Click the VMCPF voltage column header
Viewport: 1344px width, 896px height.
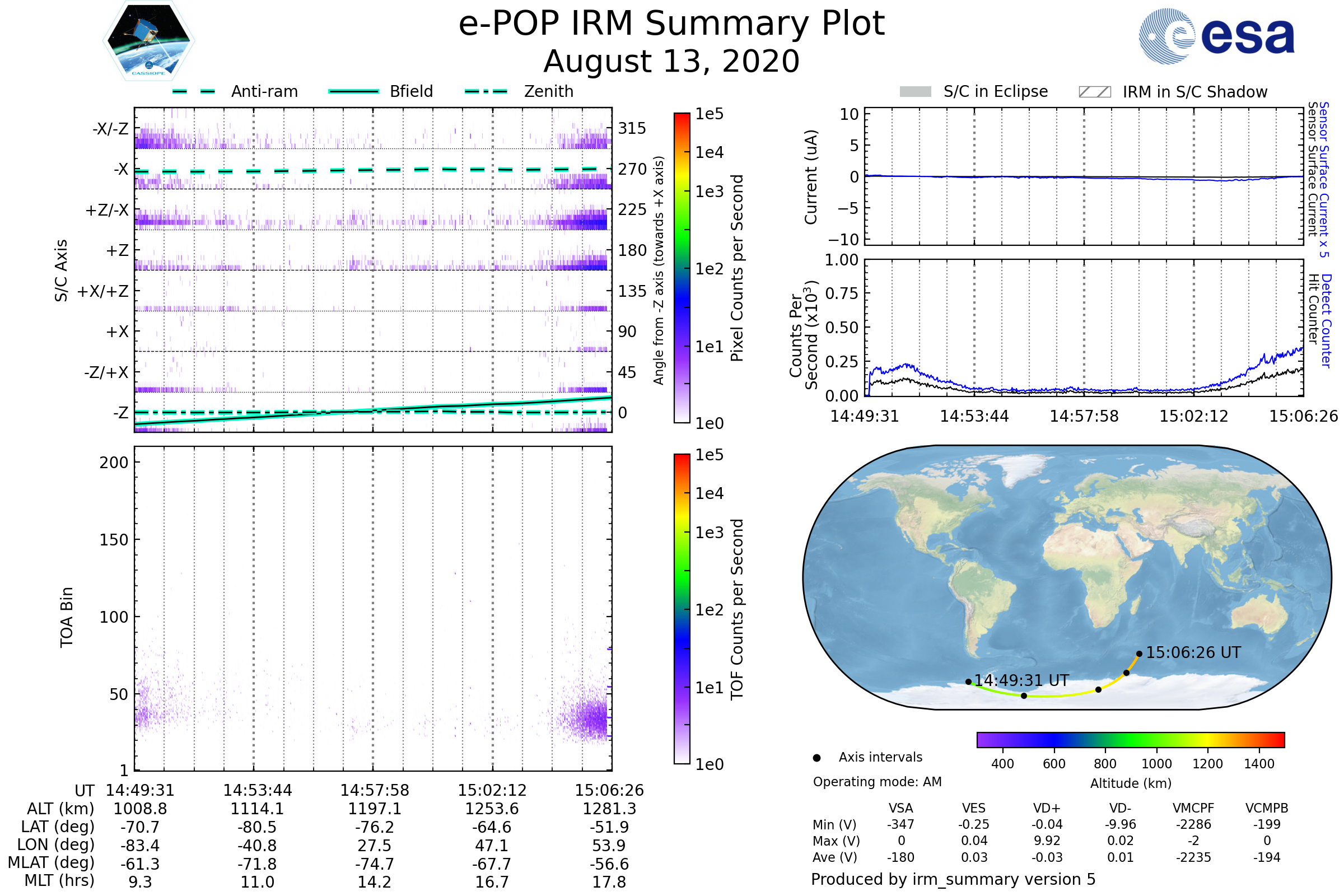[x=1193, y=809]
